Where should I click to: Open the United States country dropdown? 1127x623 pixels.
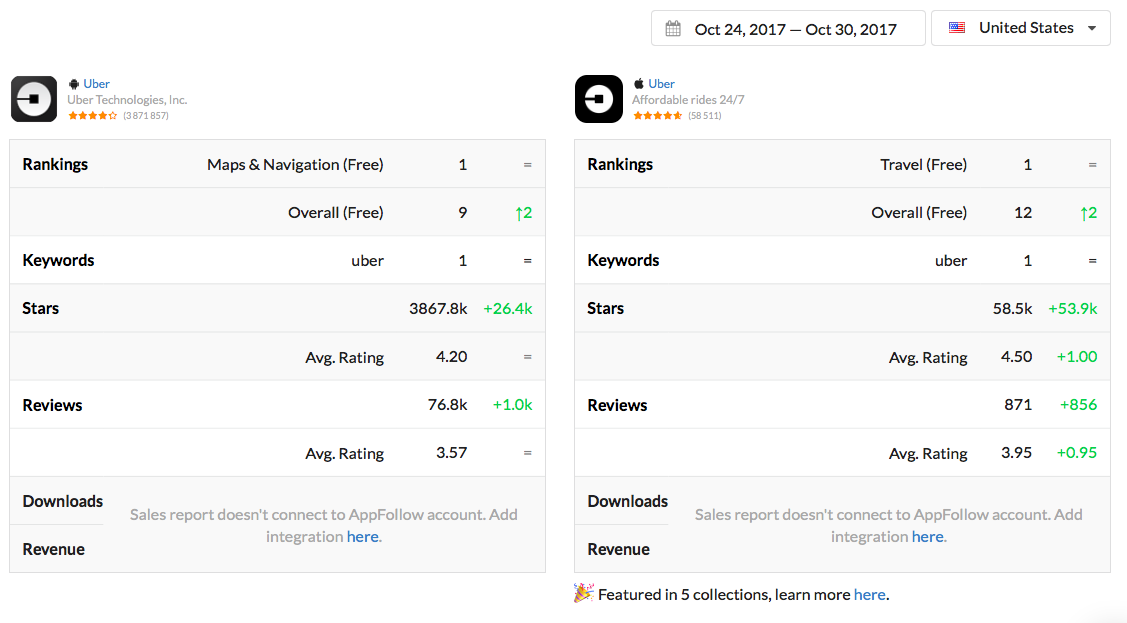coord(1020,28)
